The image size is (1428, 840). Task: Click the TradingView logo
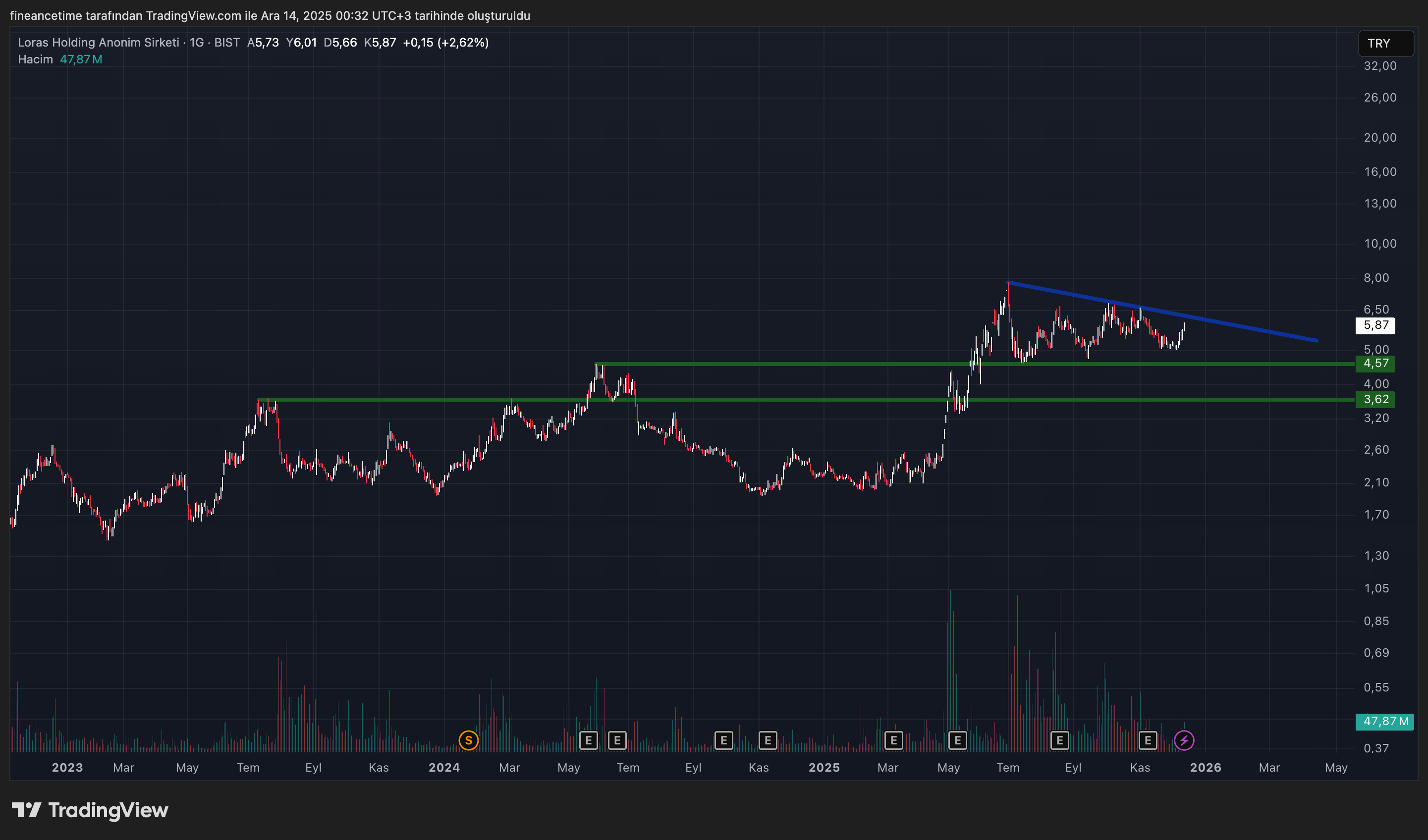tap(90, 810)
